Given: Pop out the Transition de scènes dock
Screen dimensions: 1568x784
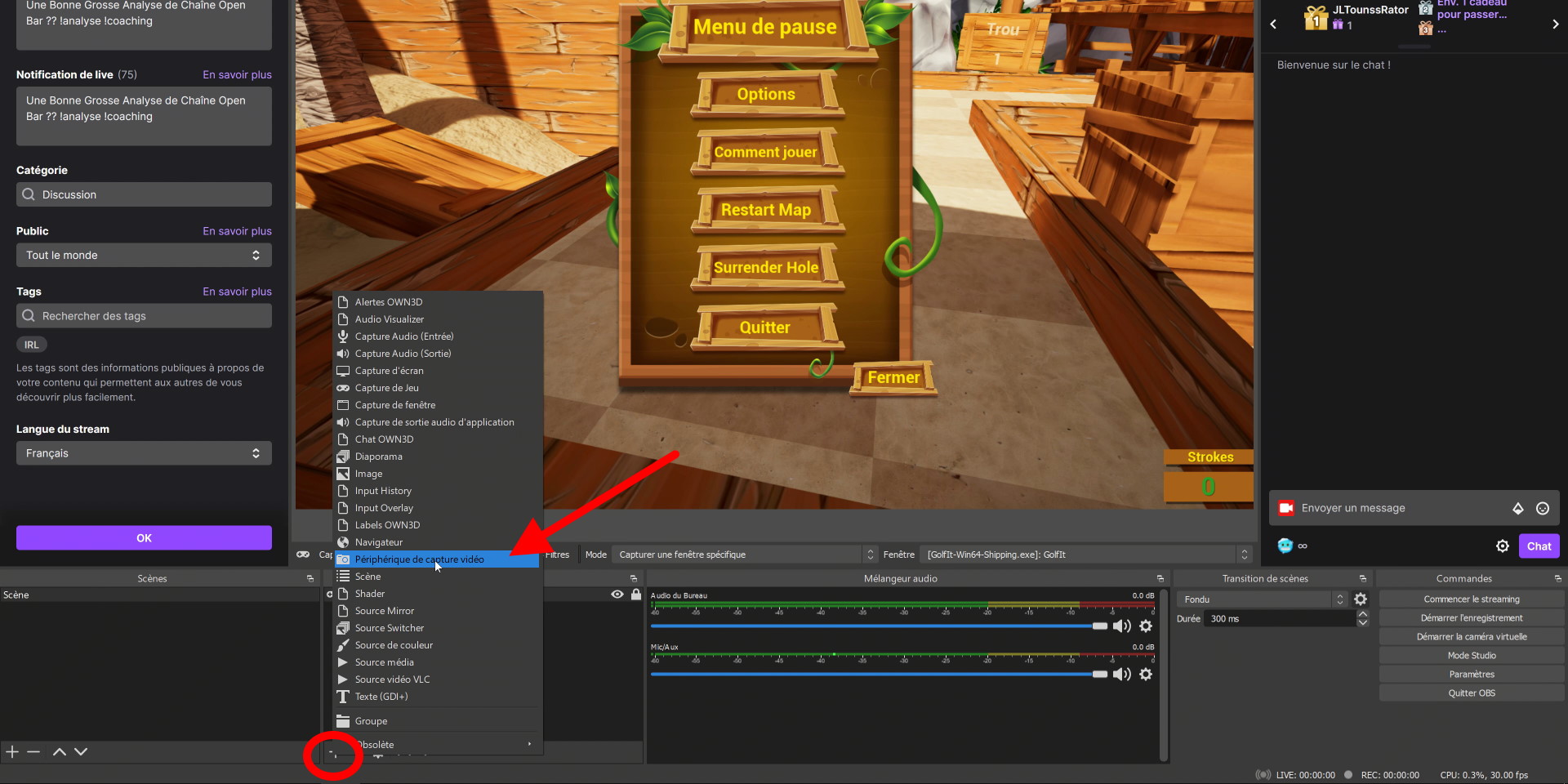Looking at the screenshot, I should click(1362, 578).
